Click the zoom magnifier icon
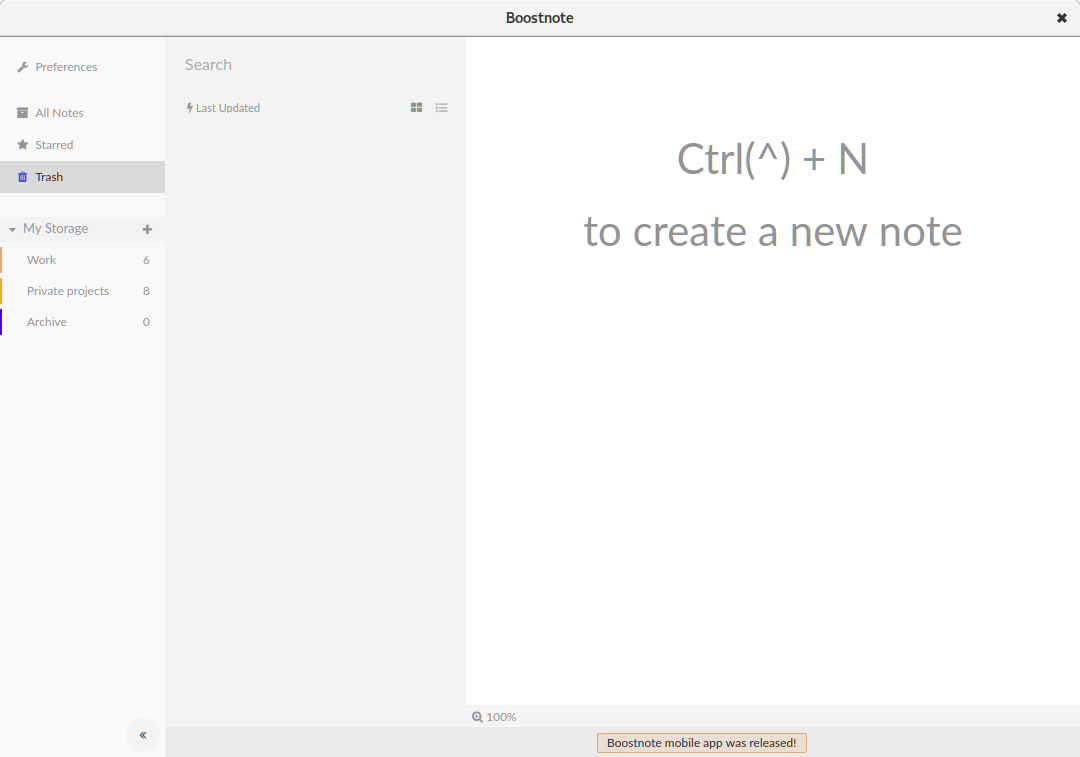Screen dimensions: 1080x757 tap(477, 717)
